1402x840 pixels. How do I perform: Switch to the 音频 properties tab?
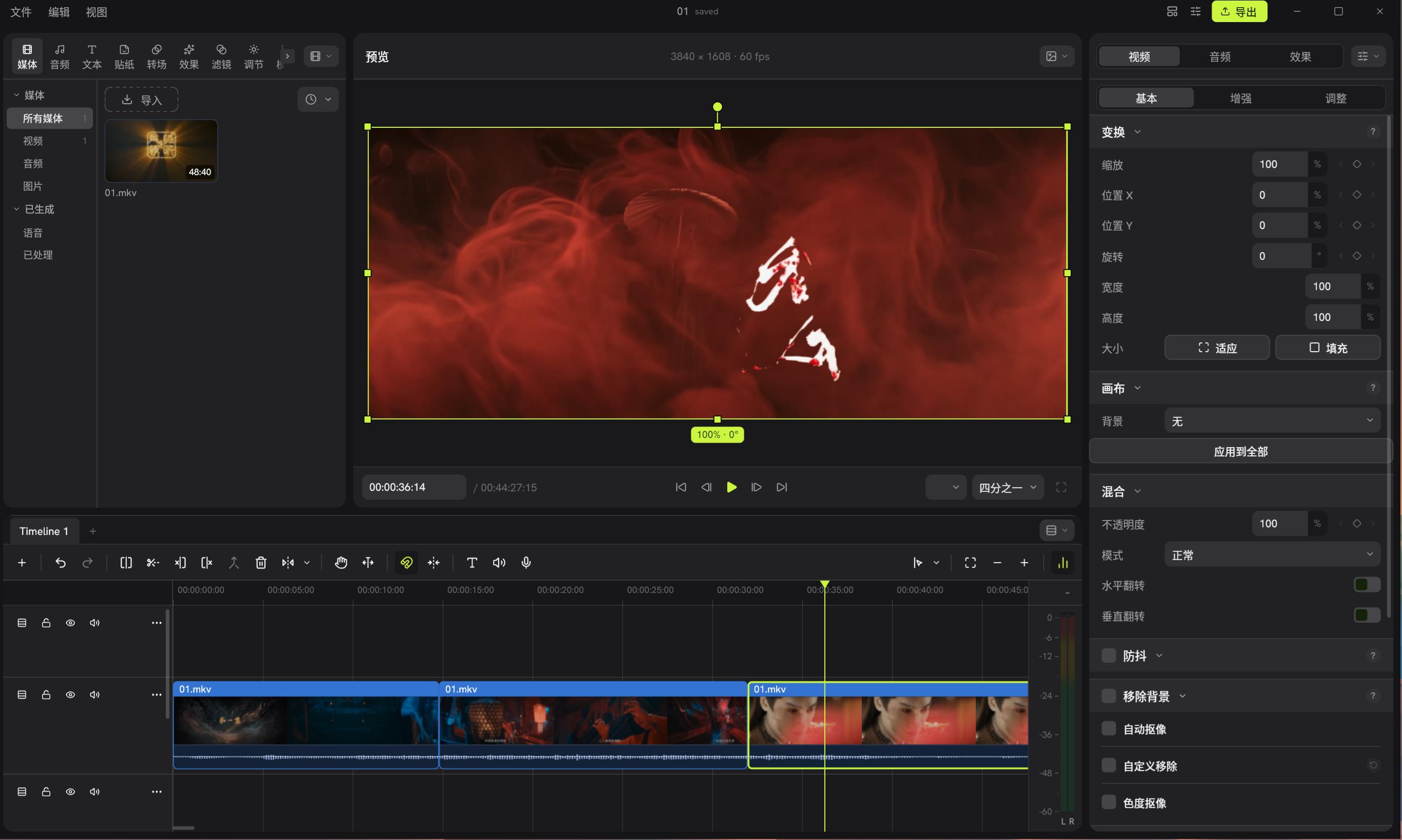[1220, 56]
